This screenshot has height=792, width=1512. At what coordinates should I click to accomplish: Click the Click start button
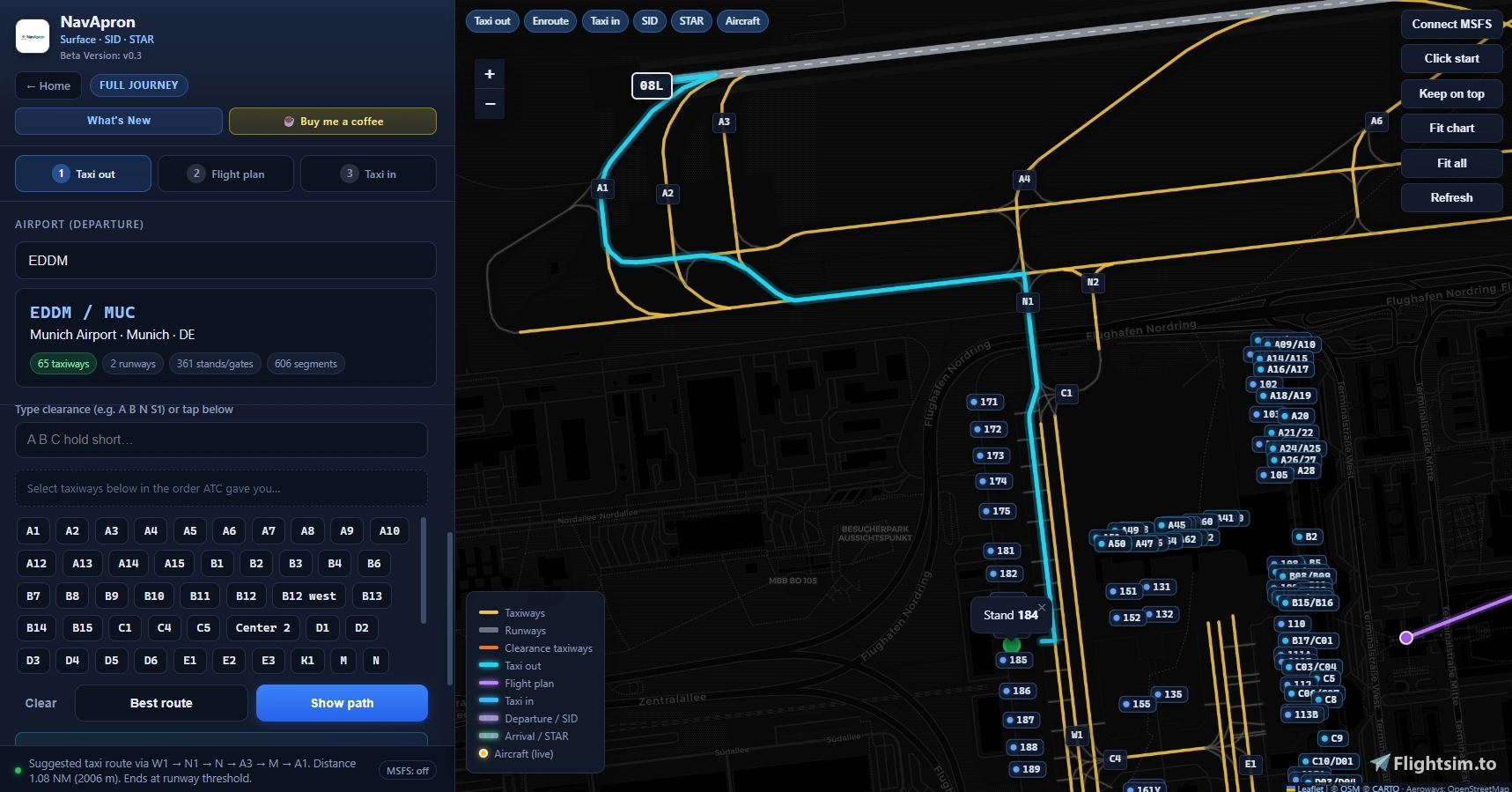tap(1451, 58)
